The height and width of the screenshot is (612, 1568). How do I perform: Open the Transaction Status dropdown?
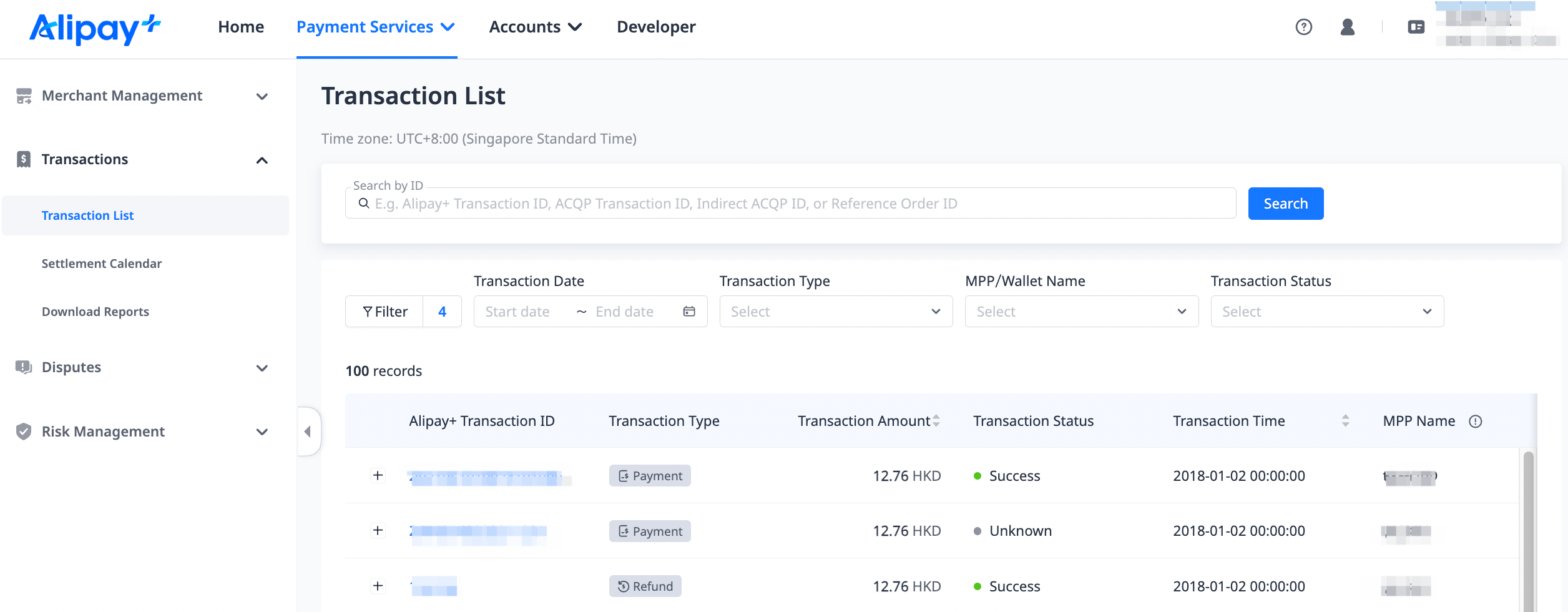(1327, 312)
